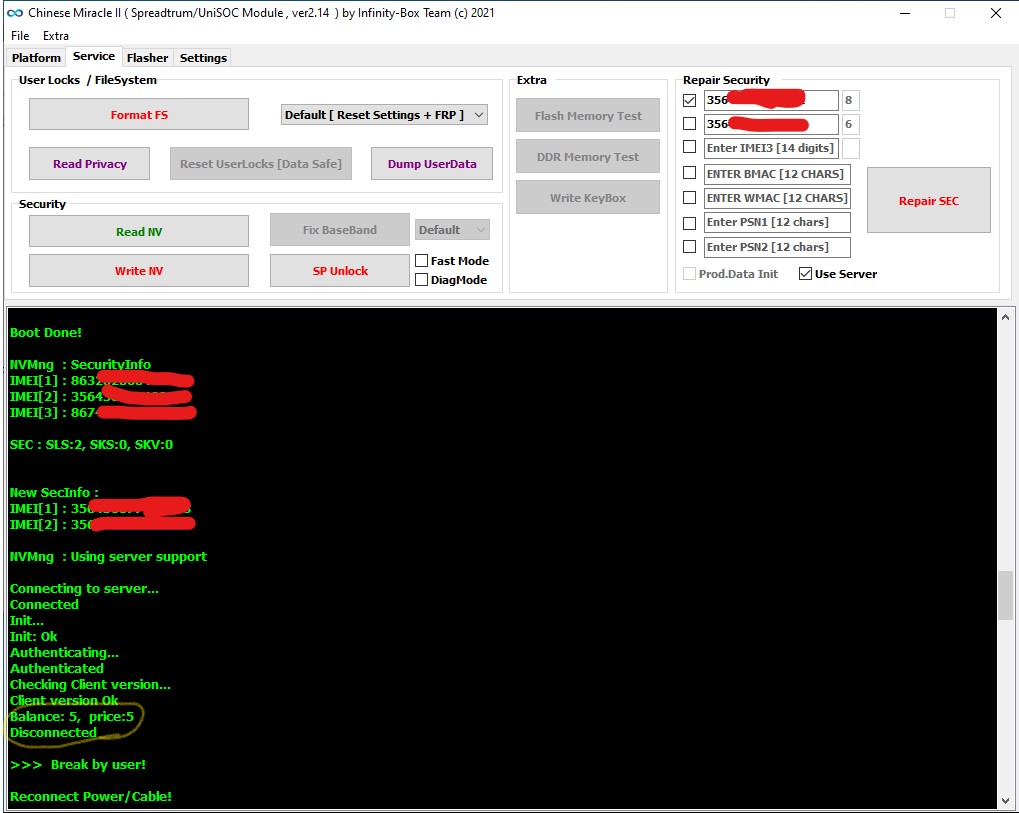
Task: Click IMEI2 check digit box showing 6
Action: coord(851,123)
